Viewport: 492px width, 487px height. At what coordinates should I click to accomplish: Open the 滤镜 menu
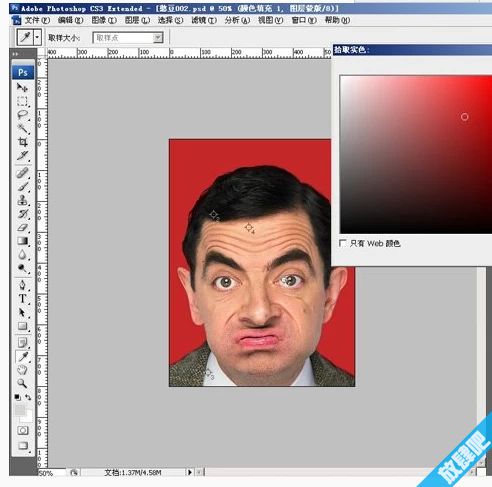(204, 20)
